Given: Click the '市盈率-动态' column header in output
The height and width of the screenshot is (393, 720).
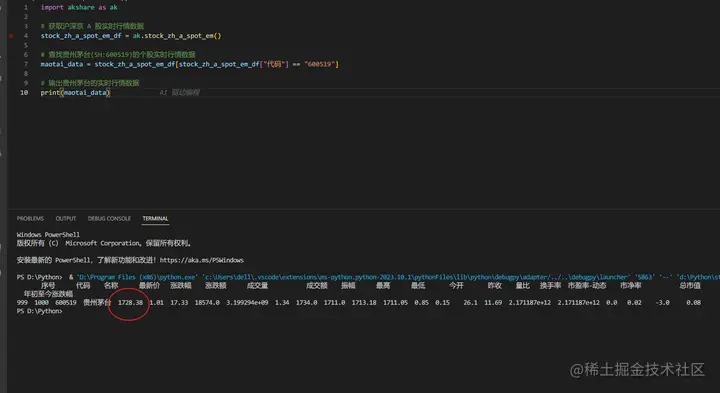Looking at the screenshot, I should tap(587, 286).
